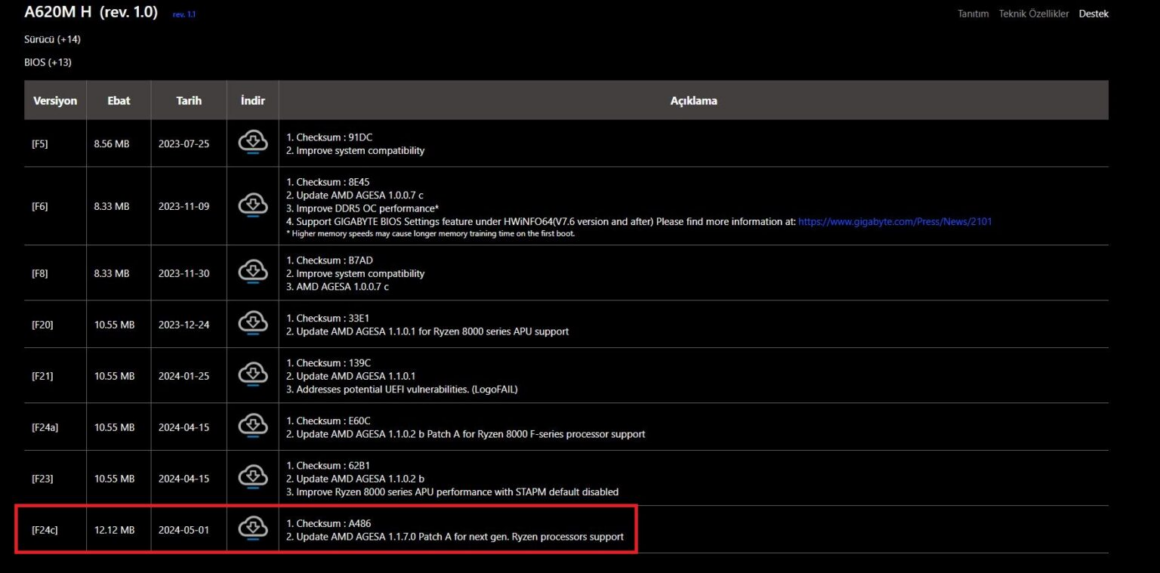Viewport: 1160px width, 573px height.
Task: Open the Teknik Özellikler tab
Action: coord(1033,14)
